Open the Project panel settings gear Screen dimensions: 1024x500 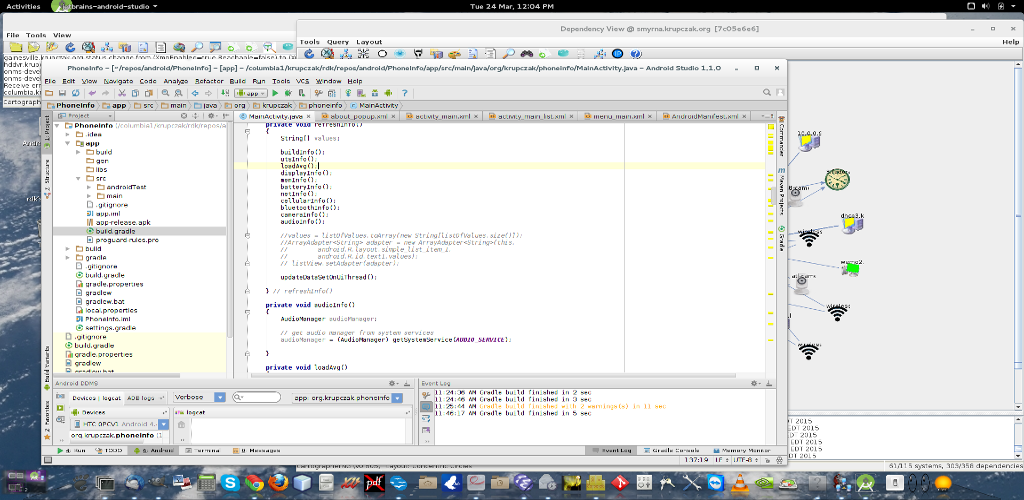pyautogui.click(x=213, y=116)
